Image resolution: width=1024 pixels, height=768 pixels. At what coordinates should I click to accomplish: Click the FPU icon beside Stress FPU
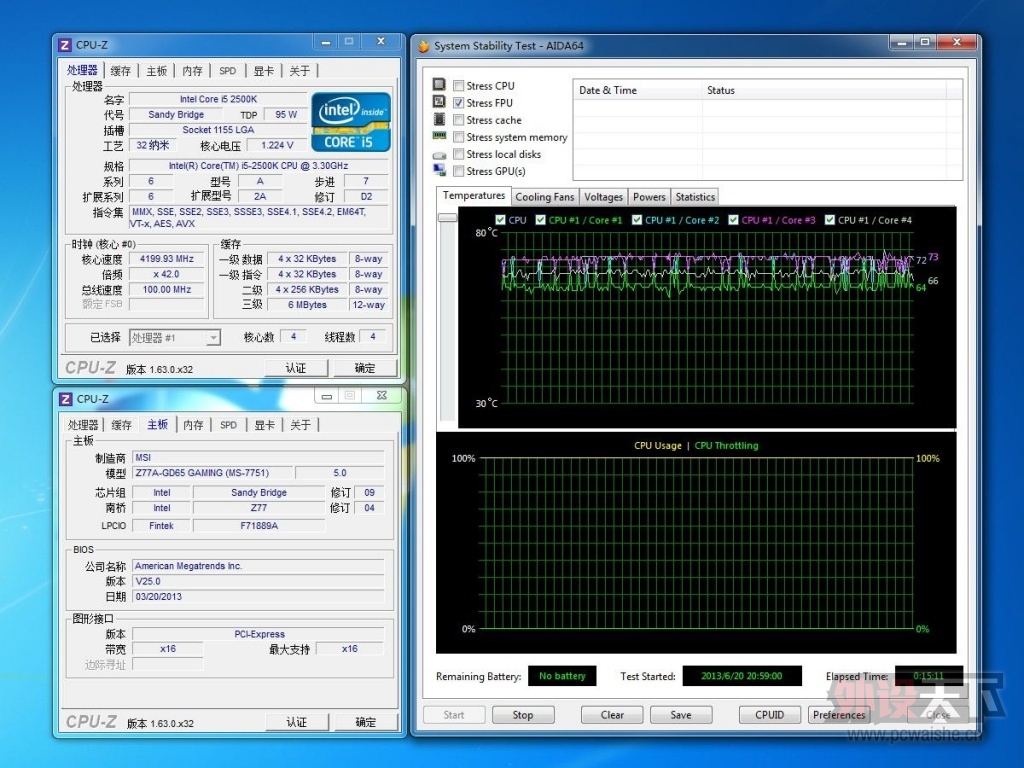[x=440, y=102]
